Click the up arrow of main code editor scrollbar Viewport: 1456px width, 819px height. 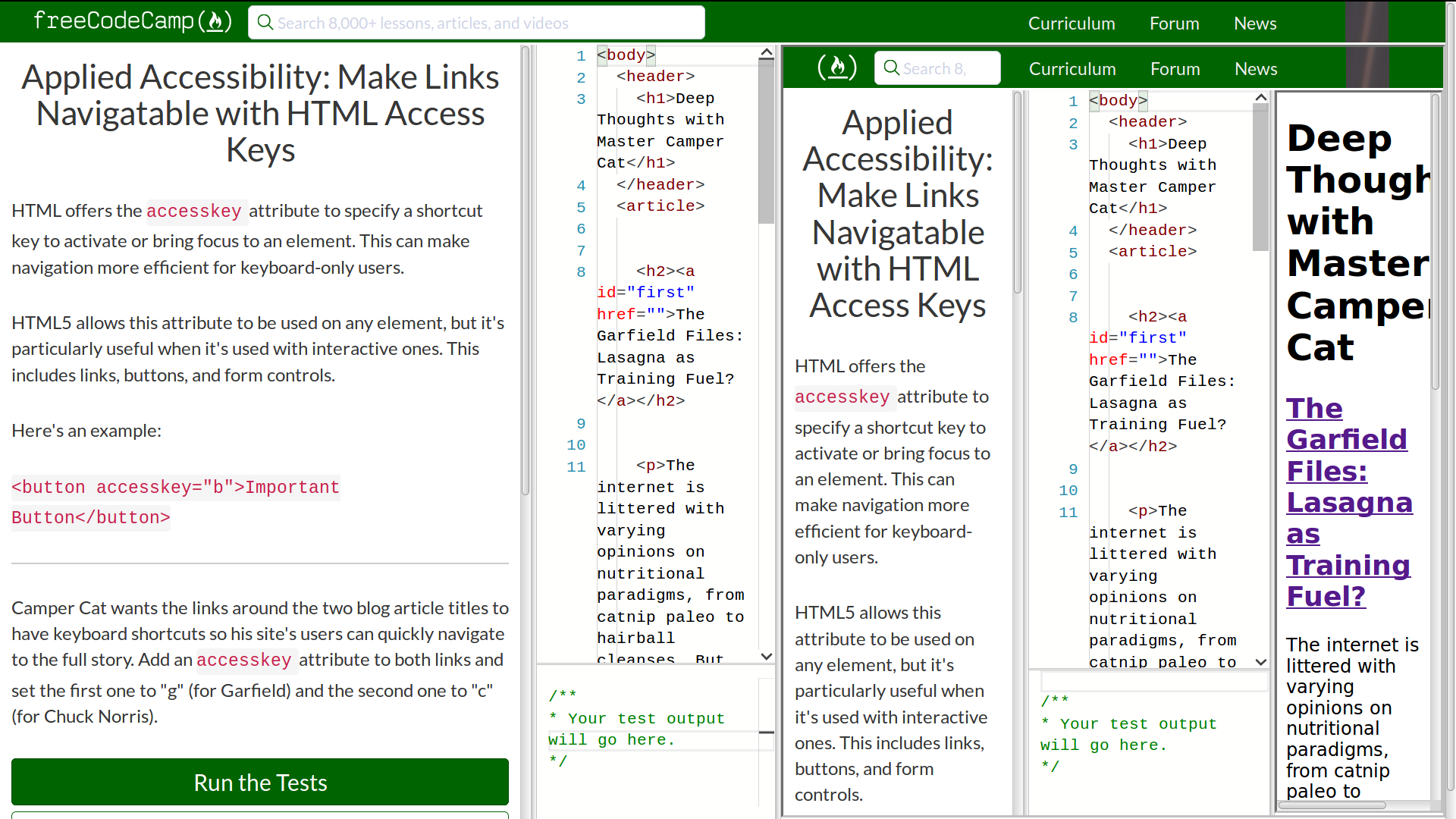pyautogui.click(x=766, y=53)
